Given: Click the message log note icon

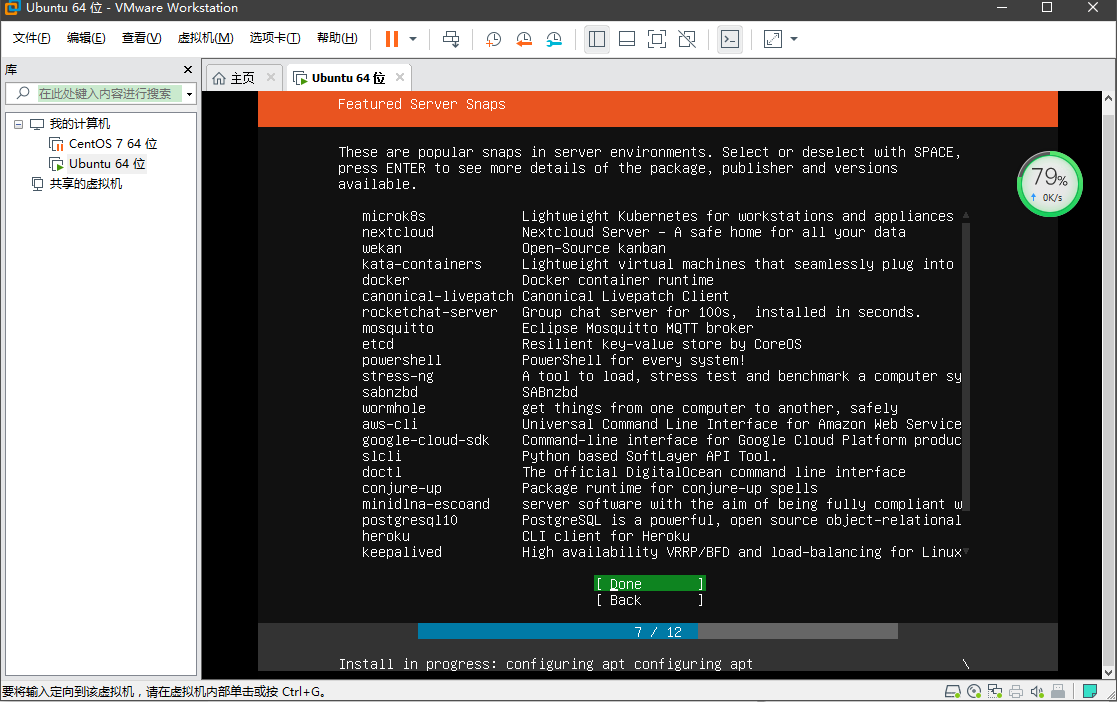Looking at the screenshot, I should point(1089,691).
